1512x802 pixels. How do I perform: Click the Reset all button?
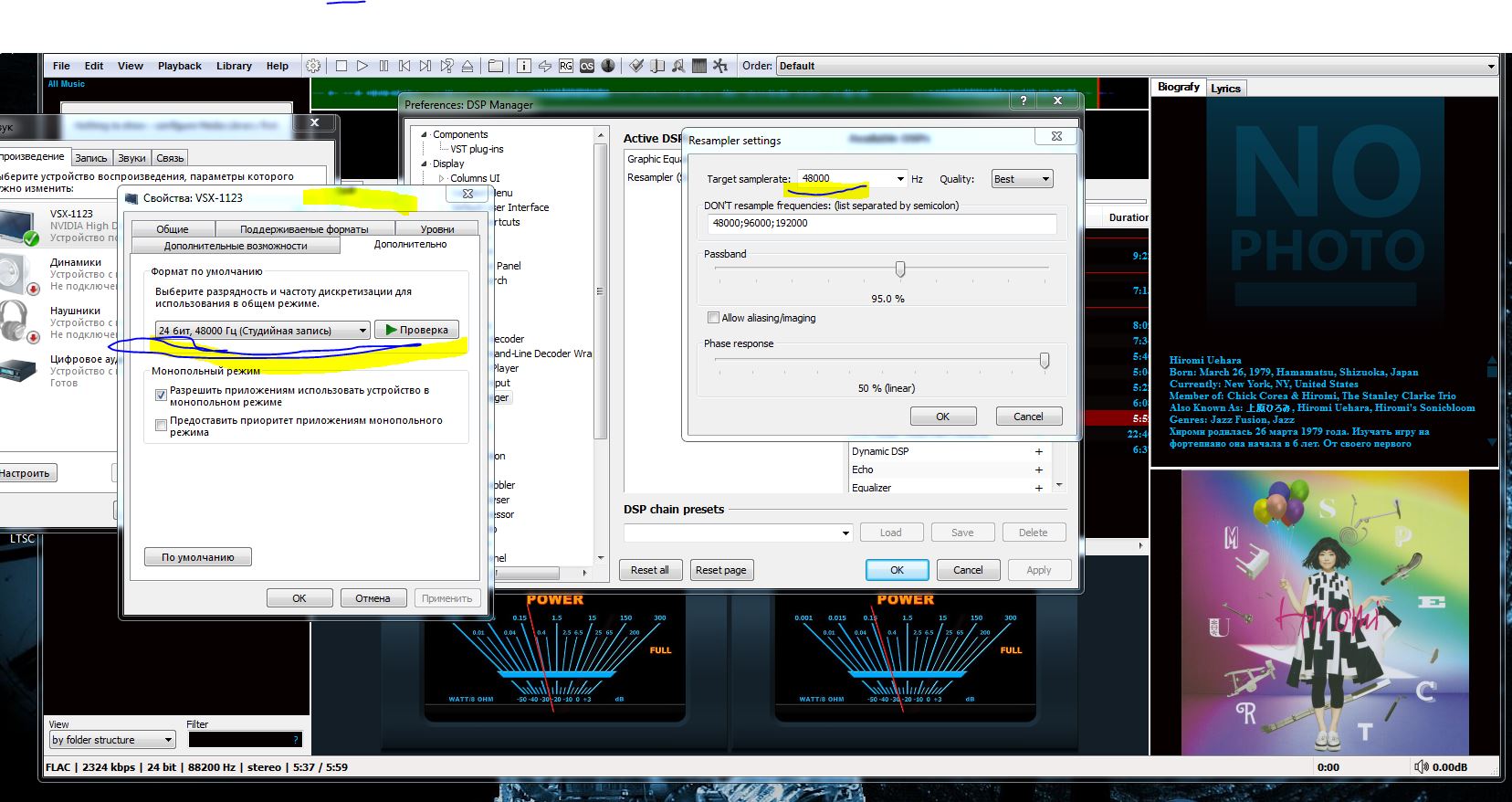pyautogui.click(x=649, y=570)
